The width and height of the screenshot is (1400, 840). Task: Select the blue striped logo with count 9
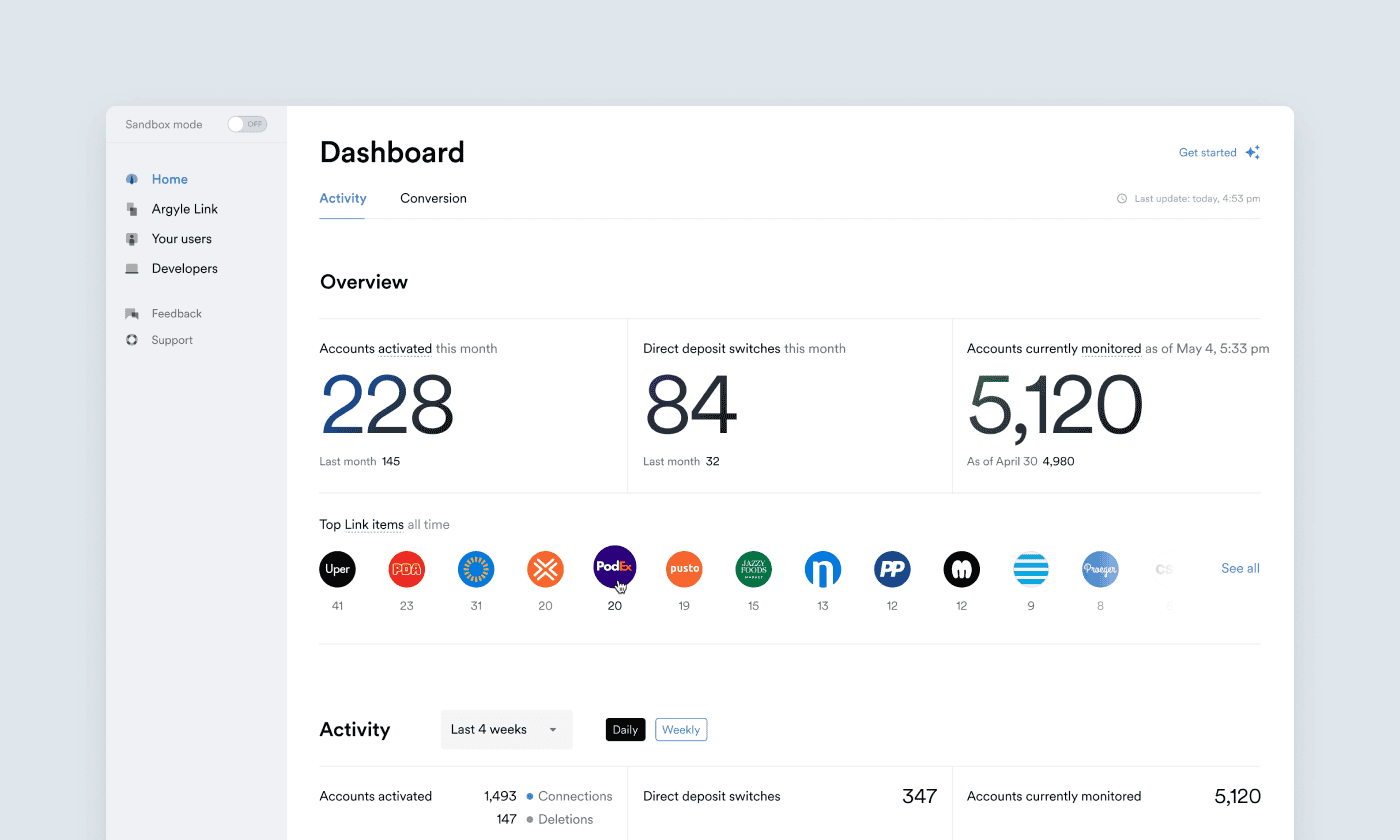(1031, 569)
